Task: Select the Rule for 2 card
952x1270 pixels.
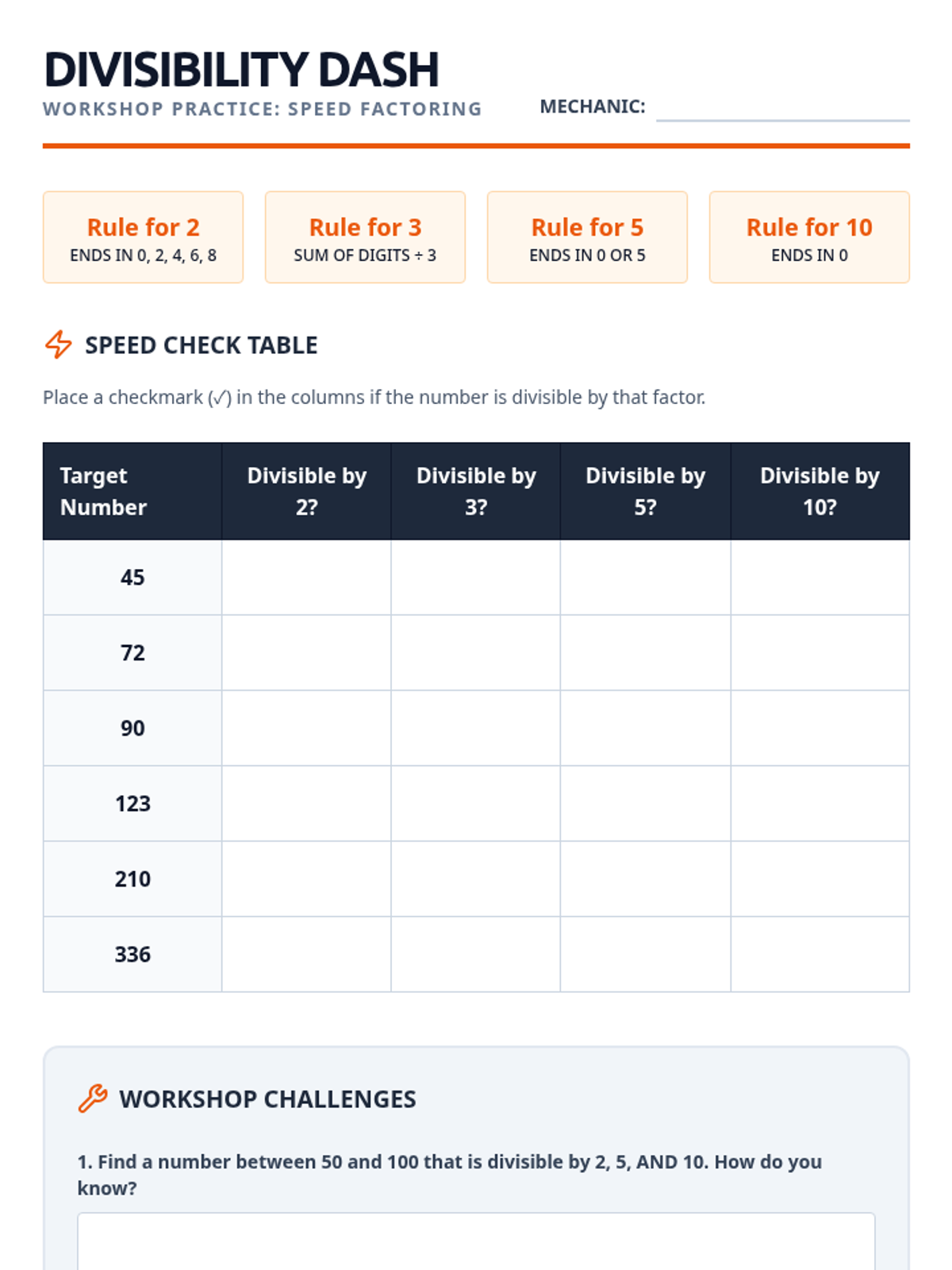Action: coord(143,237)
